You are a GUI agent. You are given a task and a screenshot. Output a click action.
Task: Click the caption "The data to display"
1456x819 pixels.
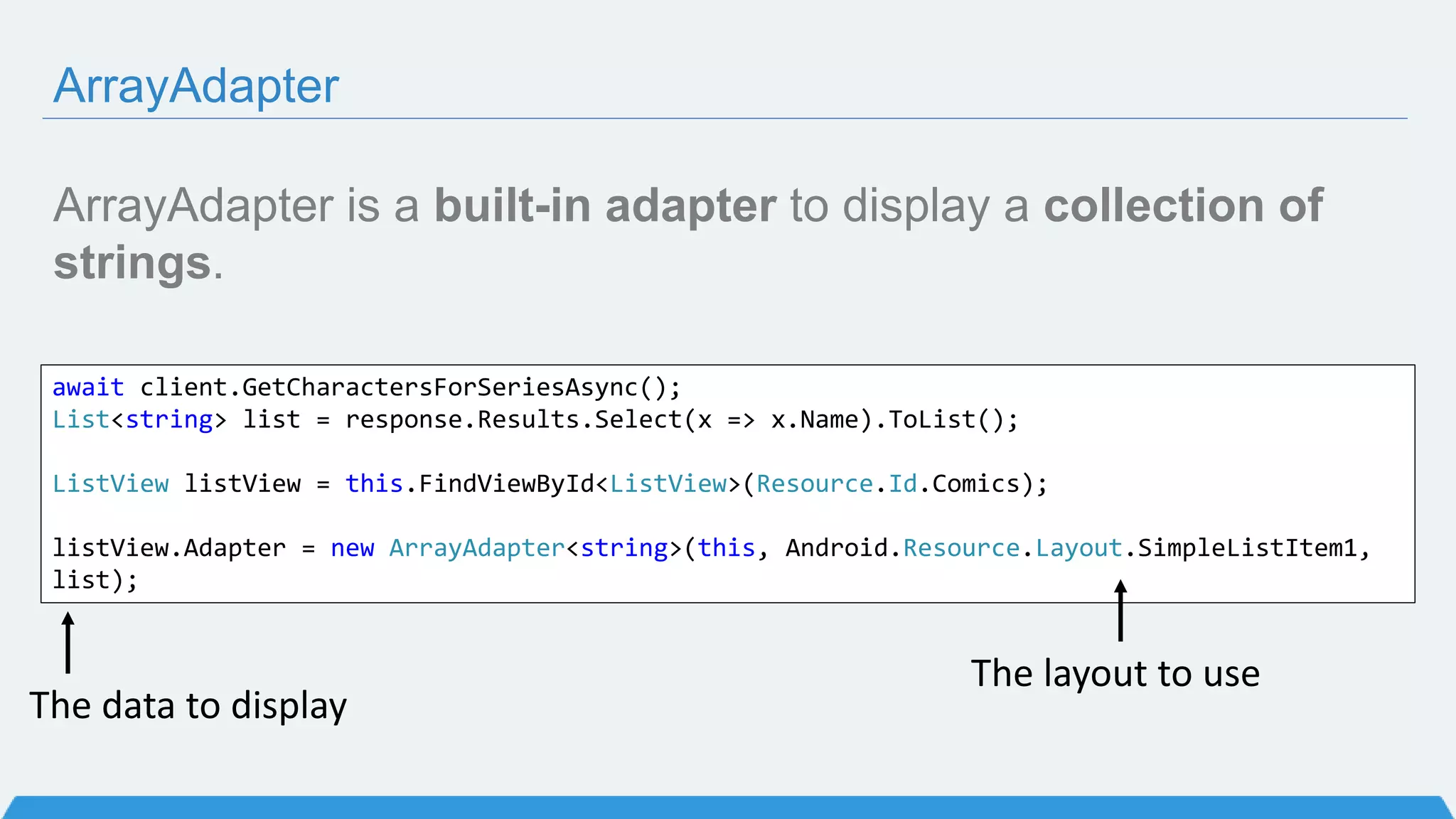click(188, 706)
